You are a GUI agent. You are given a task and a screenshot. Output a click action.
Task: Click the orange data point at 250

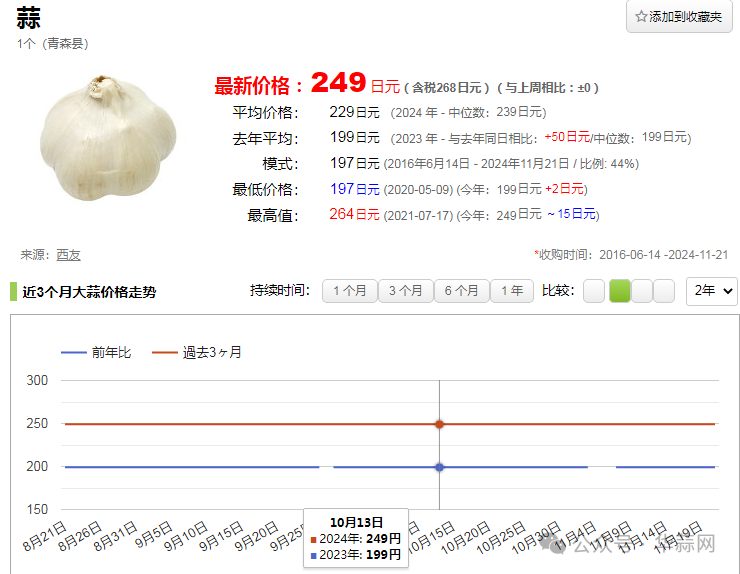coord(439,424)
